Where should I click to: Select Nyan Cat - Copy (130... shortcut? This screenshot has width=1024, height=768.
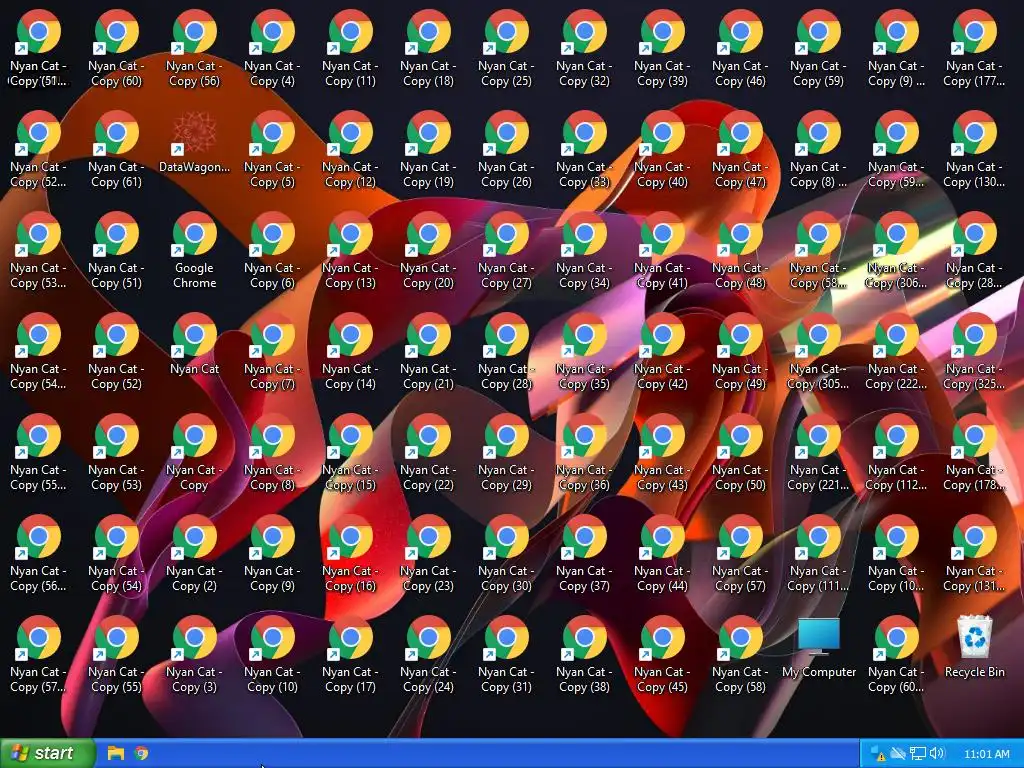point(974,150)
